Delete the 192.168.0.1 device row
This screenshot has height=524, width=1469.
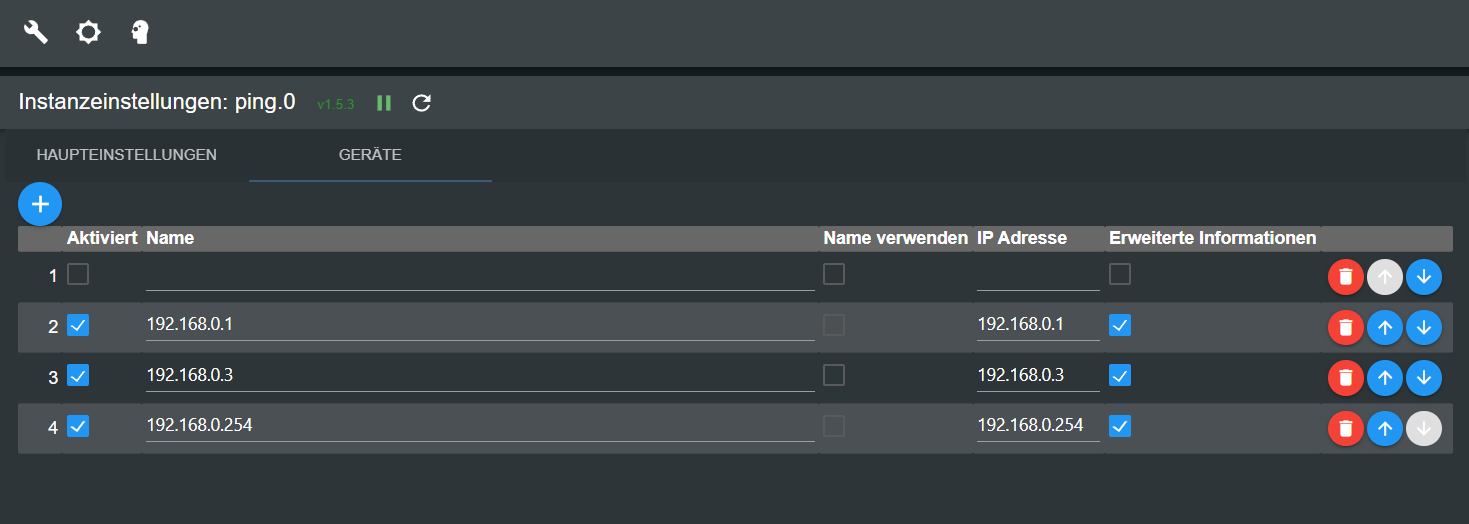click(x=1346, y=327)
